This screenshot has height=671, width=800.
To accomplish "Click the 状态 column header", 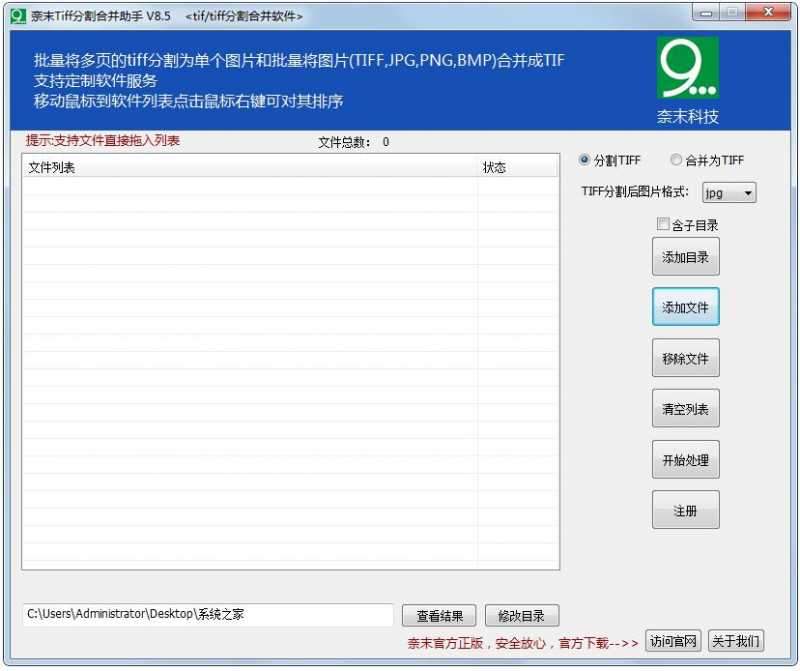I will tap(496, 167).
